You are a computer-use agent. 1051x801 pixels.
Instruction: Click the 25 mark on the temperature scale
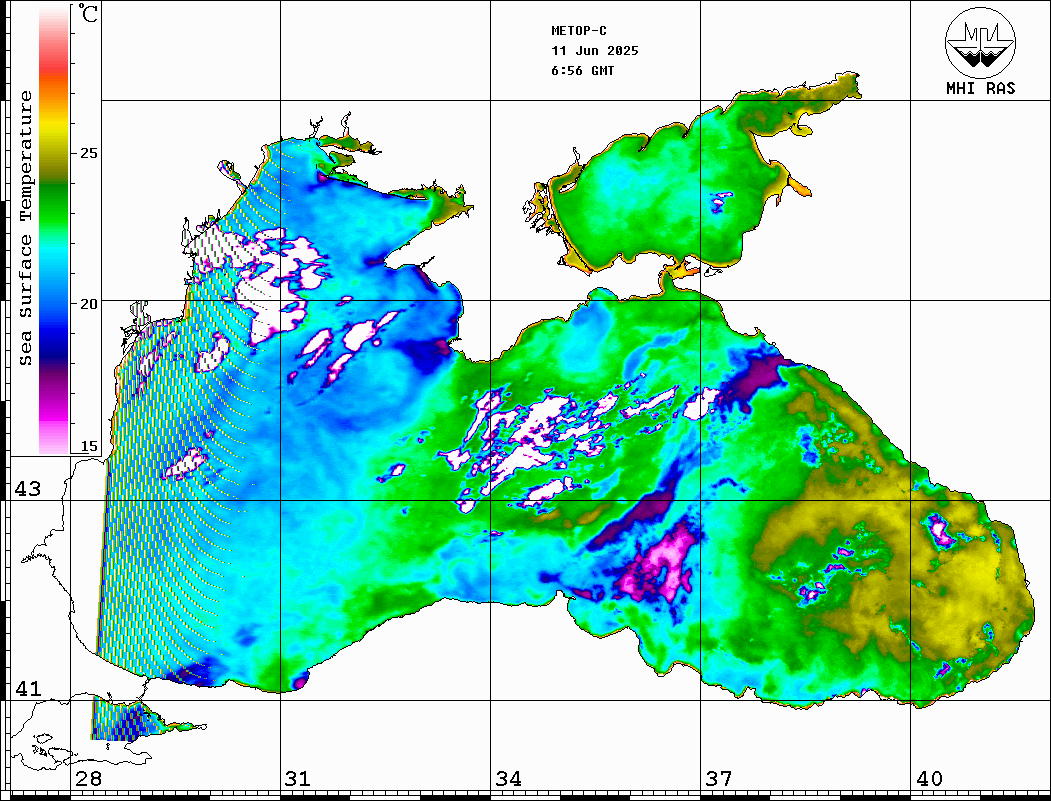[x=88, y=153]
